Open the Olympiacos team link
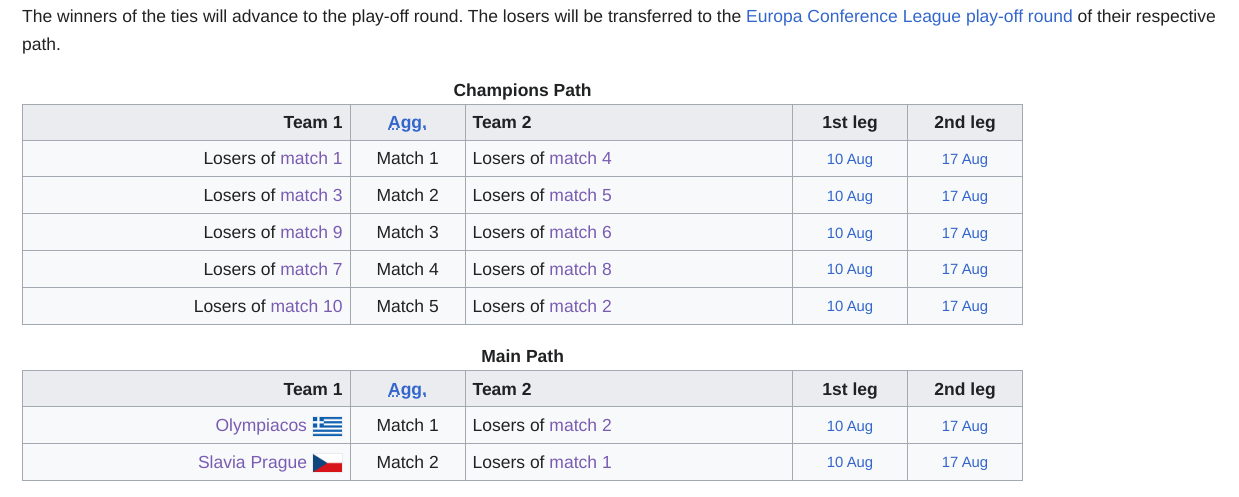 click(x=261, y=425)
